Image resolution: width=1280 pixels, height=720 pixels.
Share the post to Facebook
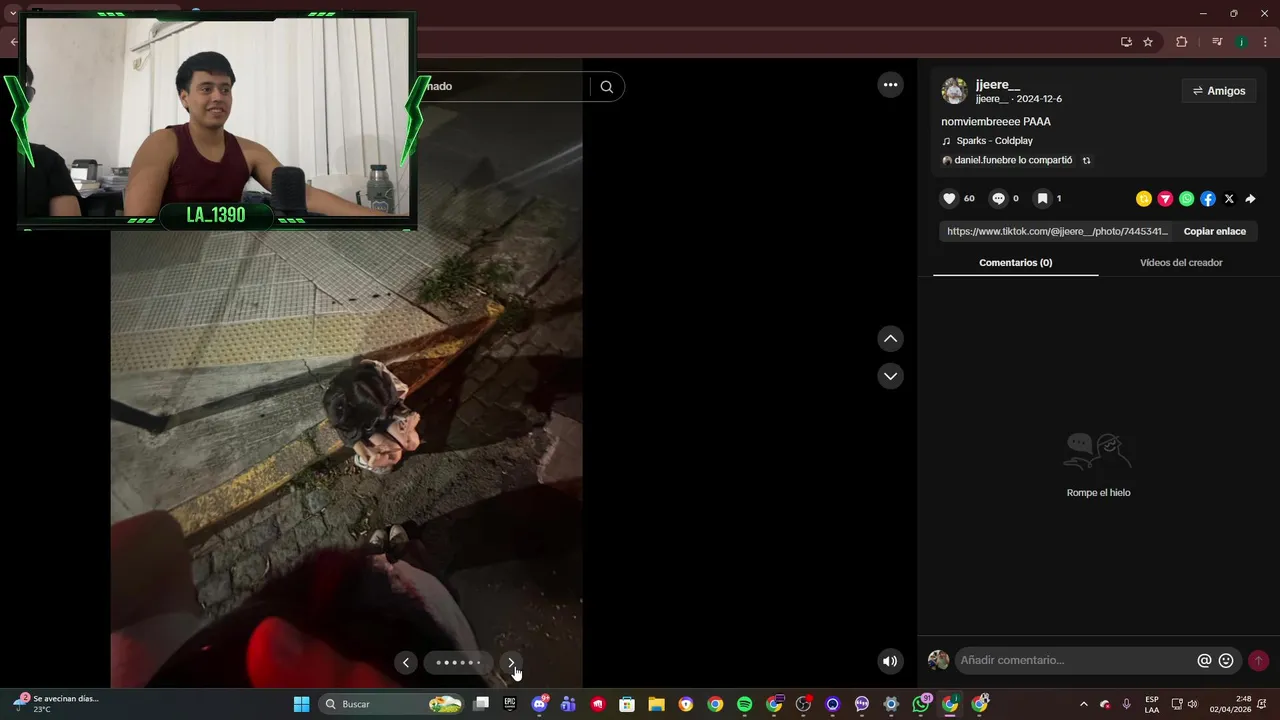pyautogui.click(x=1208, y=199)
